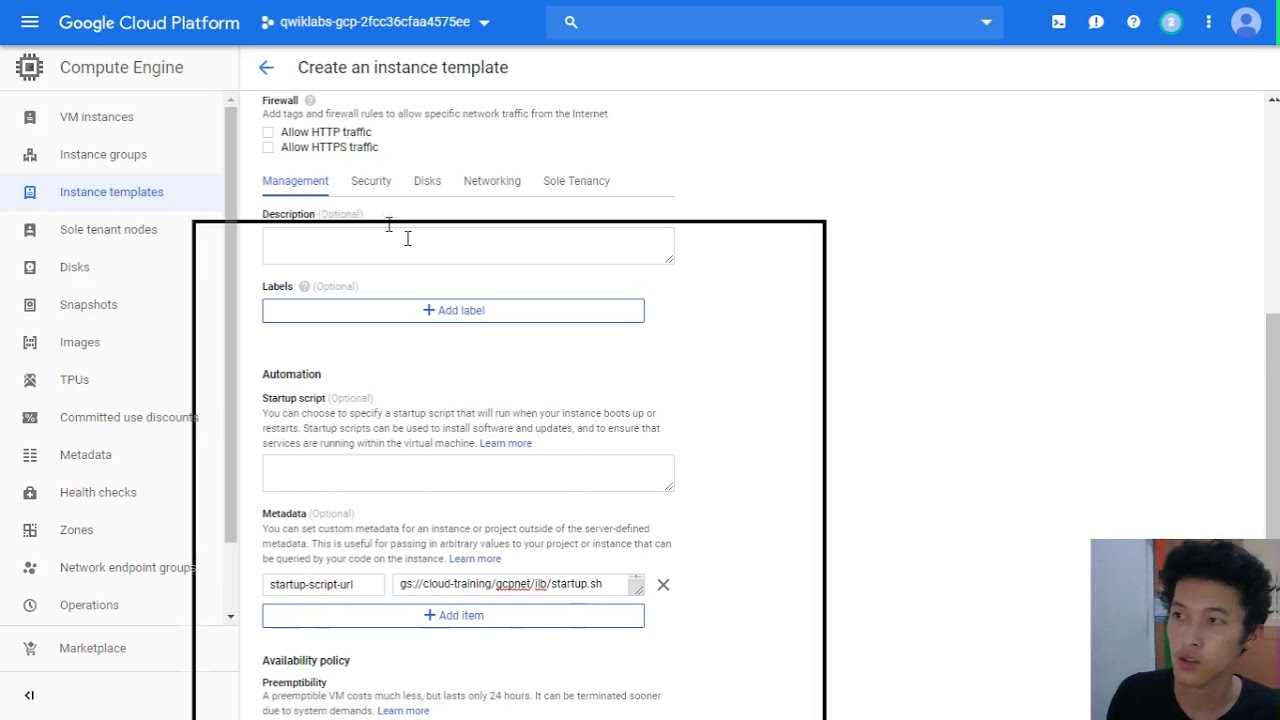Activate Cloud Shell icon
Viewport: 1280px width, 720px height.
(x=1059, y=22)
